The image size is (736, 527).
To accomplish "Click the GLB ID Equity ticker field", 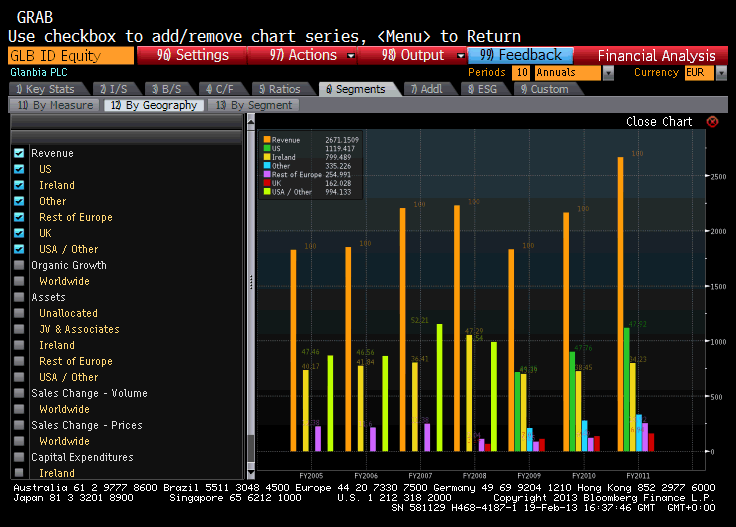I will [69, 56].
